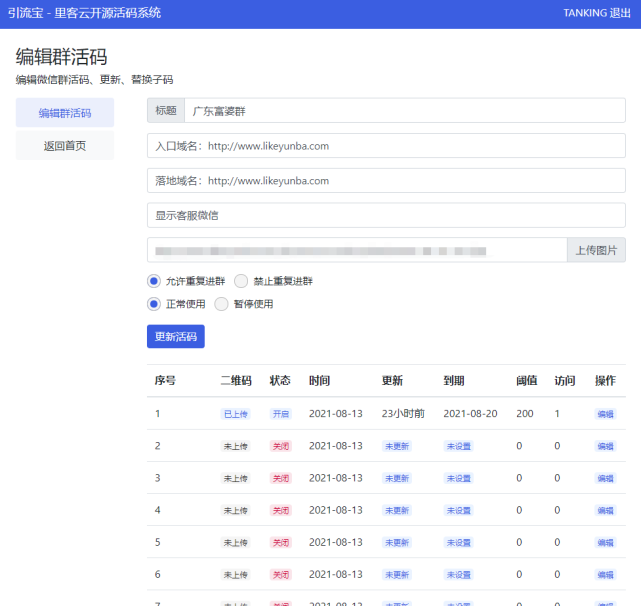
Task: Click the 上传图片 button
Action: 596,250
